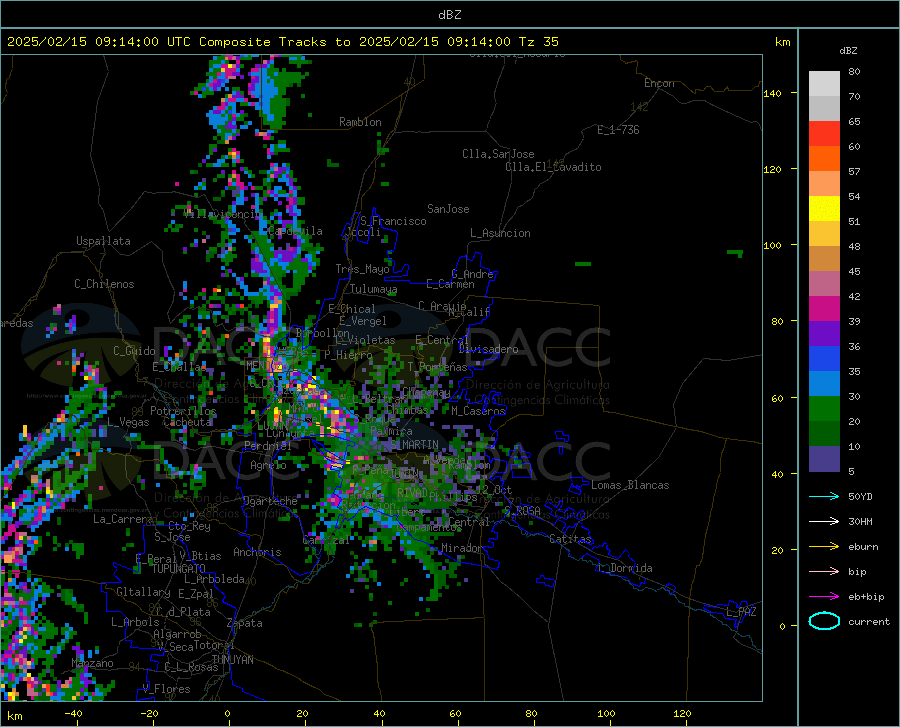Click the yellow eburn arrow in legend

[824, 547]
